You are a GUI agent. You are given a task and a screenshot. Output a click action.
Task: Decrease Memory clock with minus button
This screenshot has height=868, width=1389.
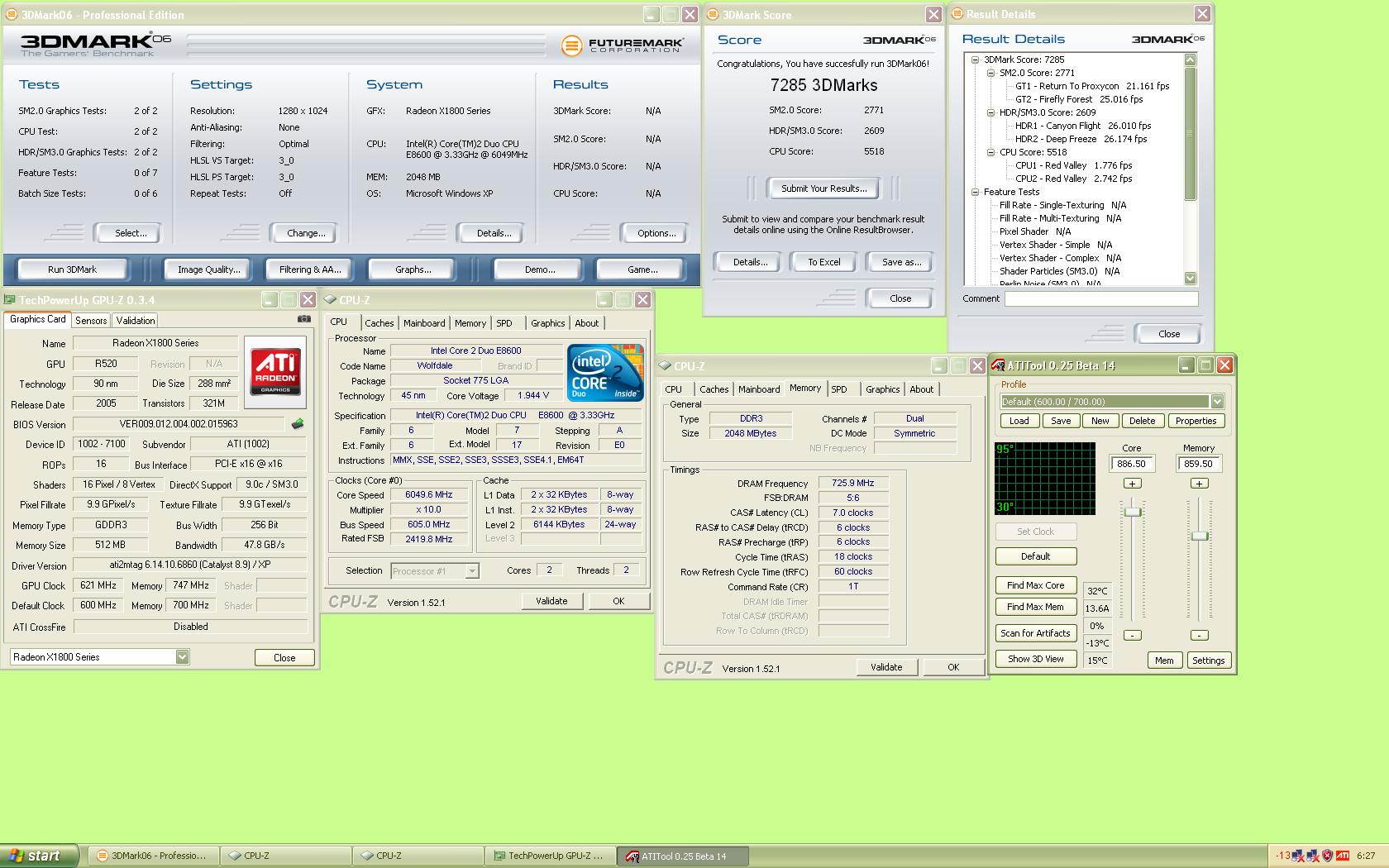(x=1199, y=635)
